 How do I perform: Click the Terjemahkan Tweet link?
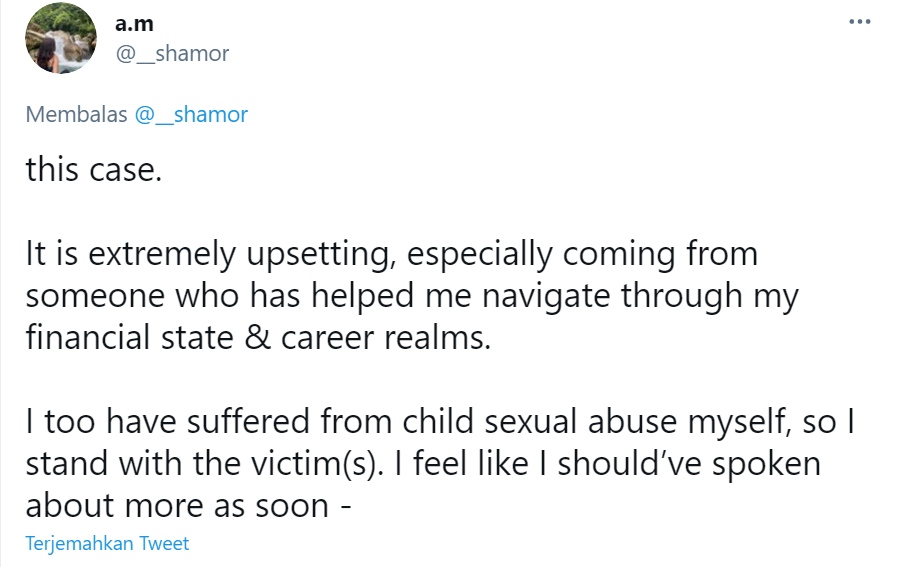click(108, 544)
